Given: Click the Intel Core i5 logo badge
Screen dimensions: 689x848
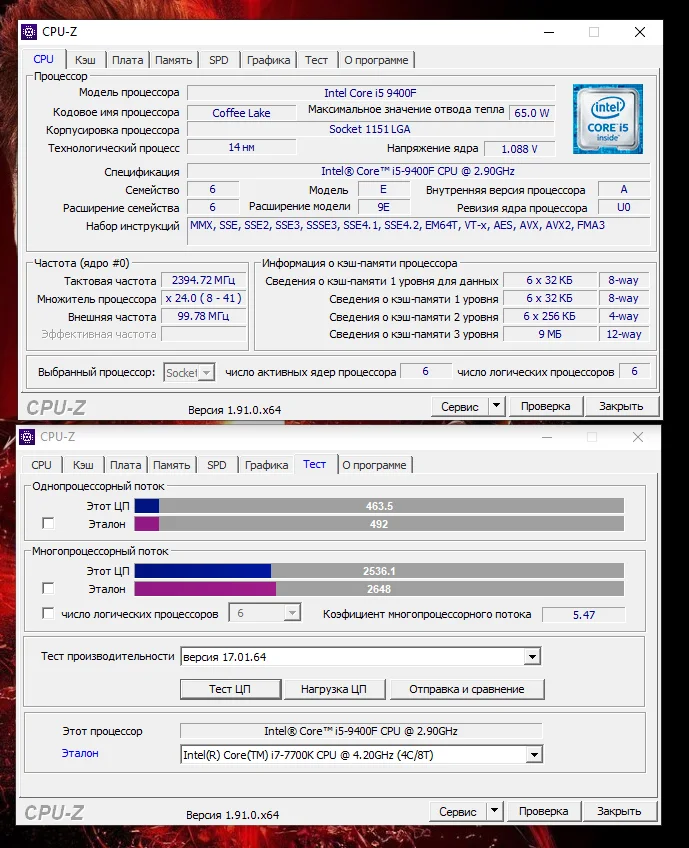Looking at the screenshot, I should click(607, 119).
